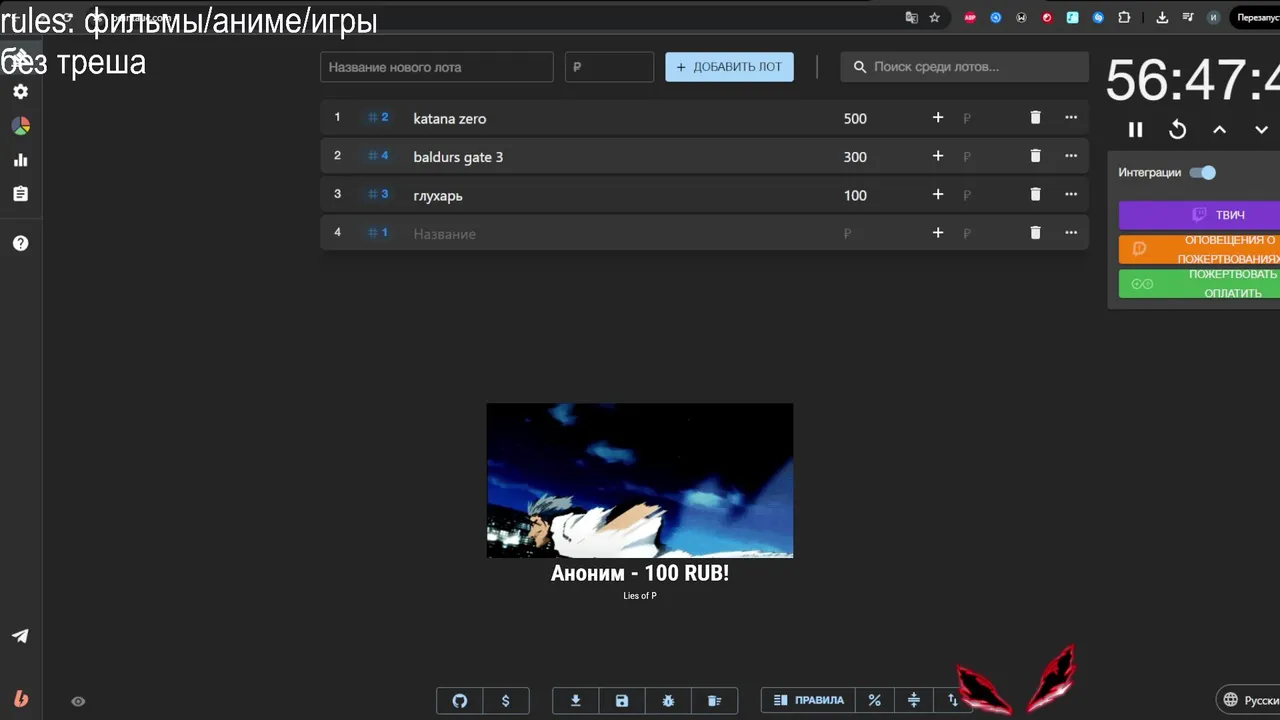Click the 100 amount of глухарь
1280x720 pixels.
(855, 196)
